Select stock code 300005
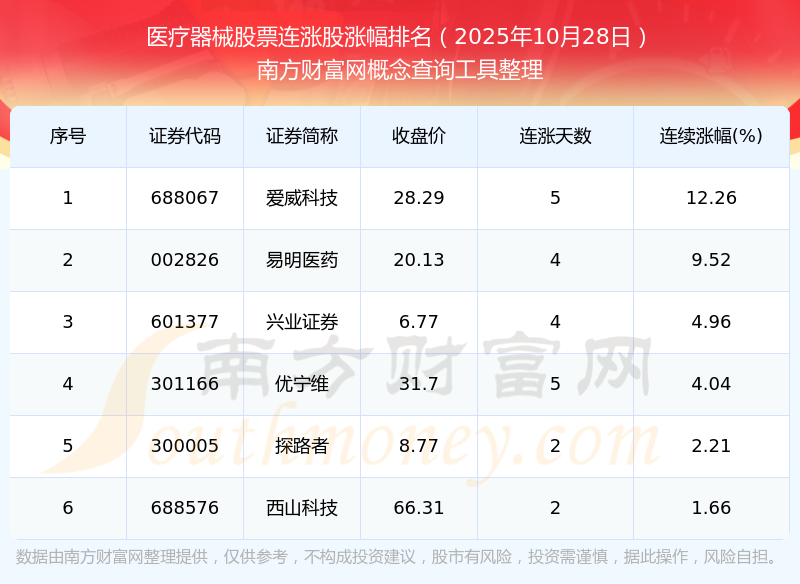This screenshot has height=584, width=800. point(185,446)
